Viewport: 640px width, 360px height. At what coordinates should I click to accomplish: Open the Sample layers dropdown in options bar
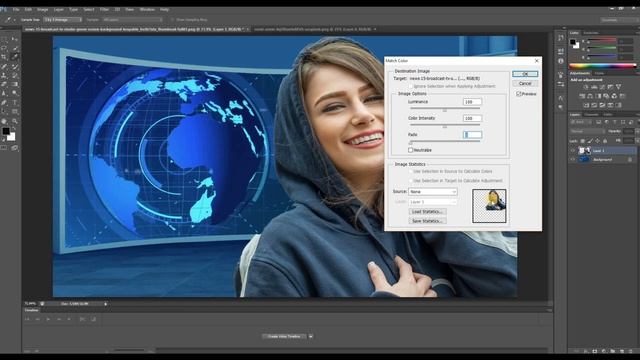[x=132, y=20]
